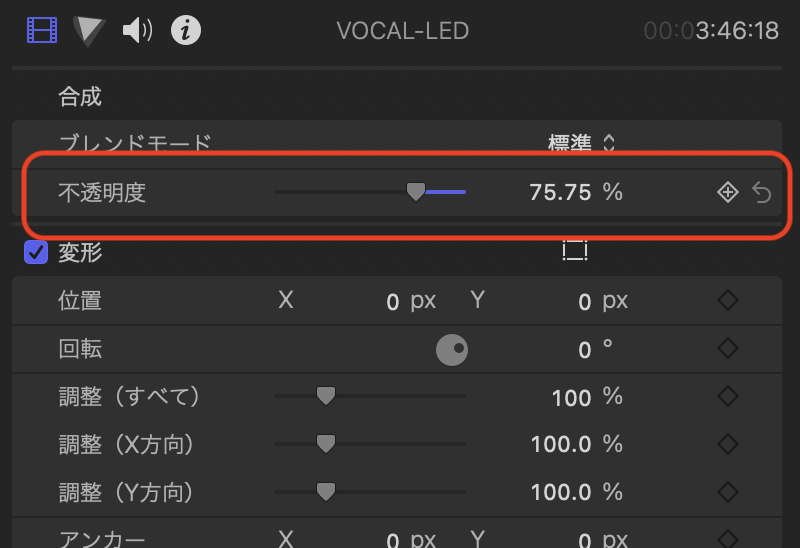Click the opacity 75.75 value field
The height and width of the screenshot is (548, 800).
(560, 192)
